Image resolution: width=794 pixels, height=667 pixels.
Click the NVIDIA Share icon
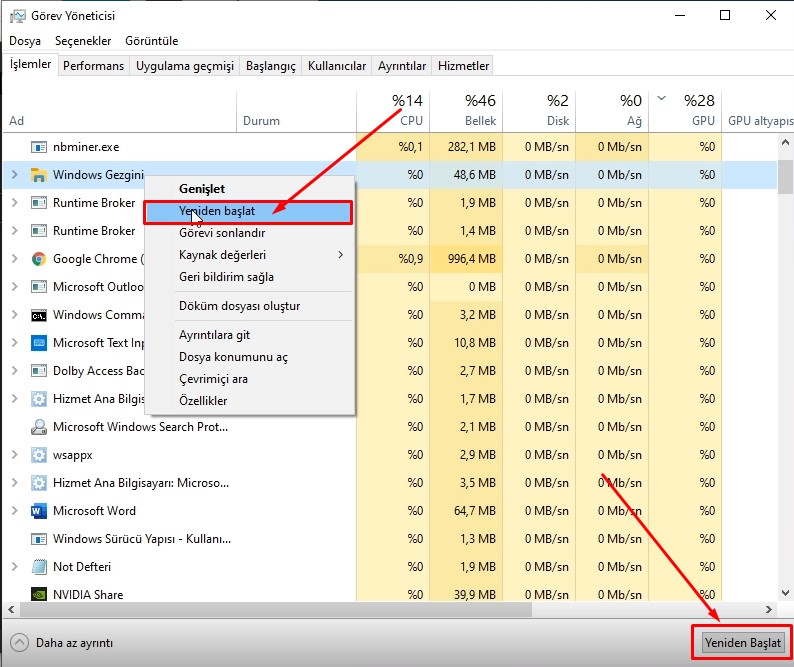[x=38, y=594]
